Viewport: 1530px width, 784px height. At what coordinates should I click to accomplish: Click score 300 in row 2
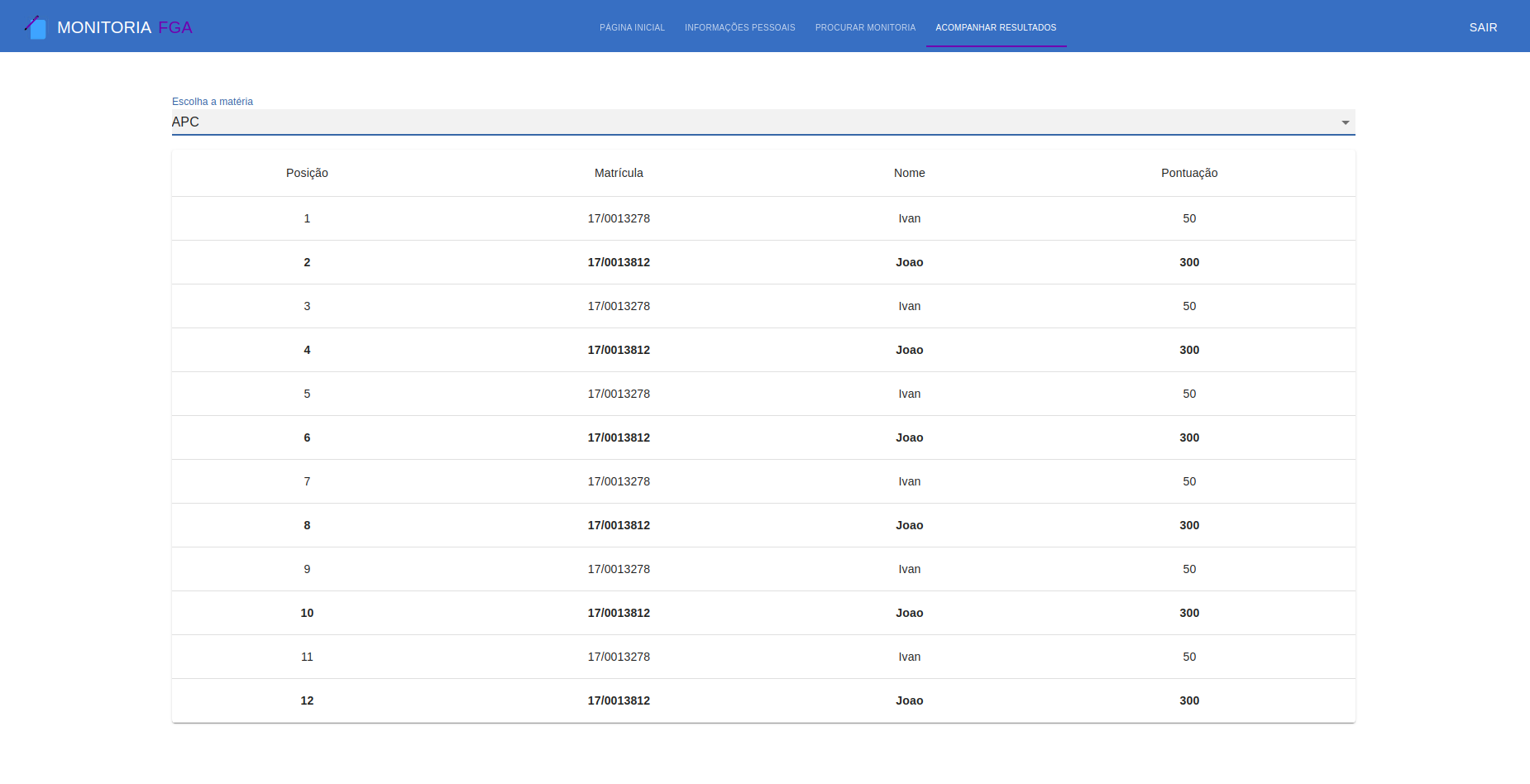[x=1189, y=262]
